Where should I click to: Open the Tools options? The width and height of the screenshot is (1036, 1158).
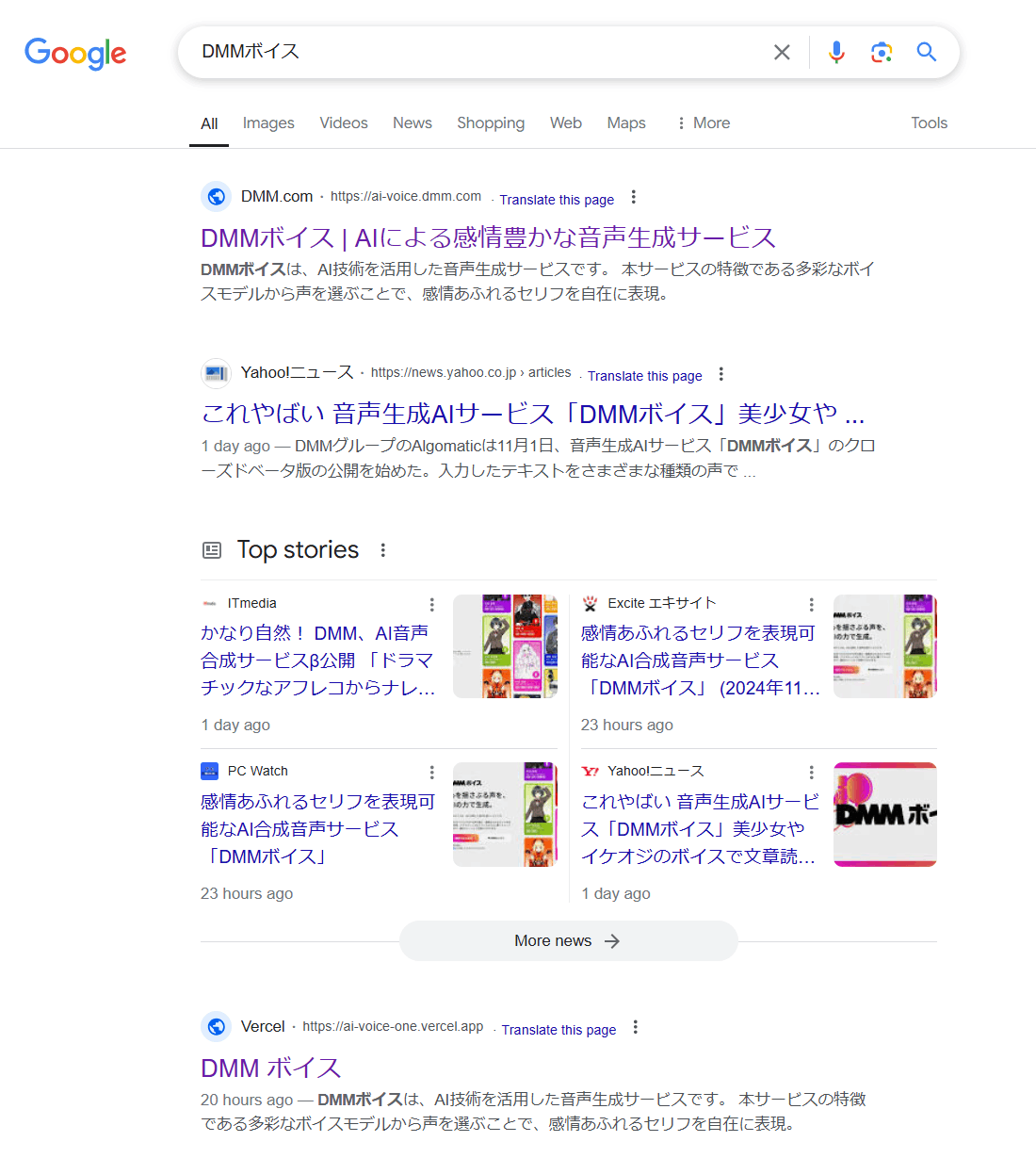coord(929,123)
